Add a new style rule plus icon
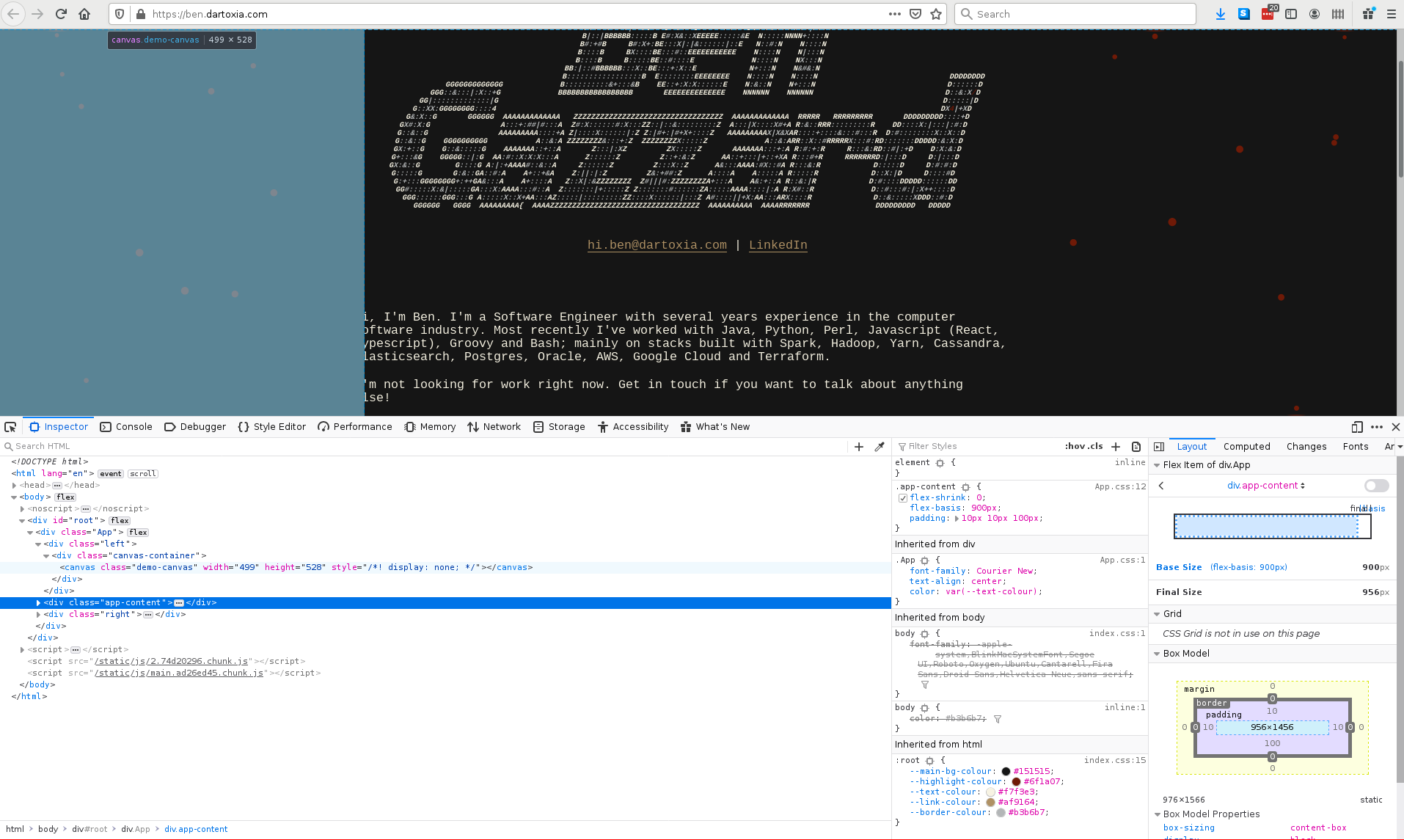 [1116, 447]
